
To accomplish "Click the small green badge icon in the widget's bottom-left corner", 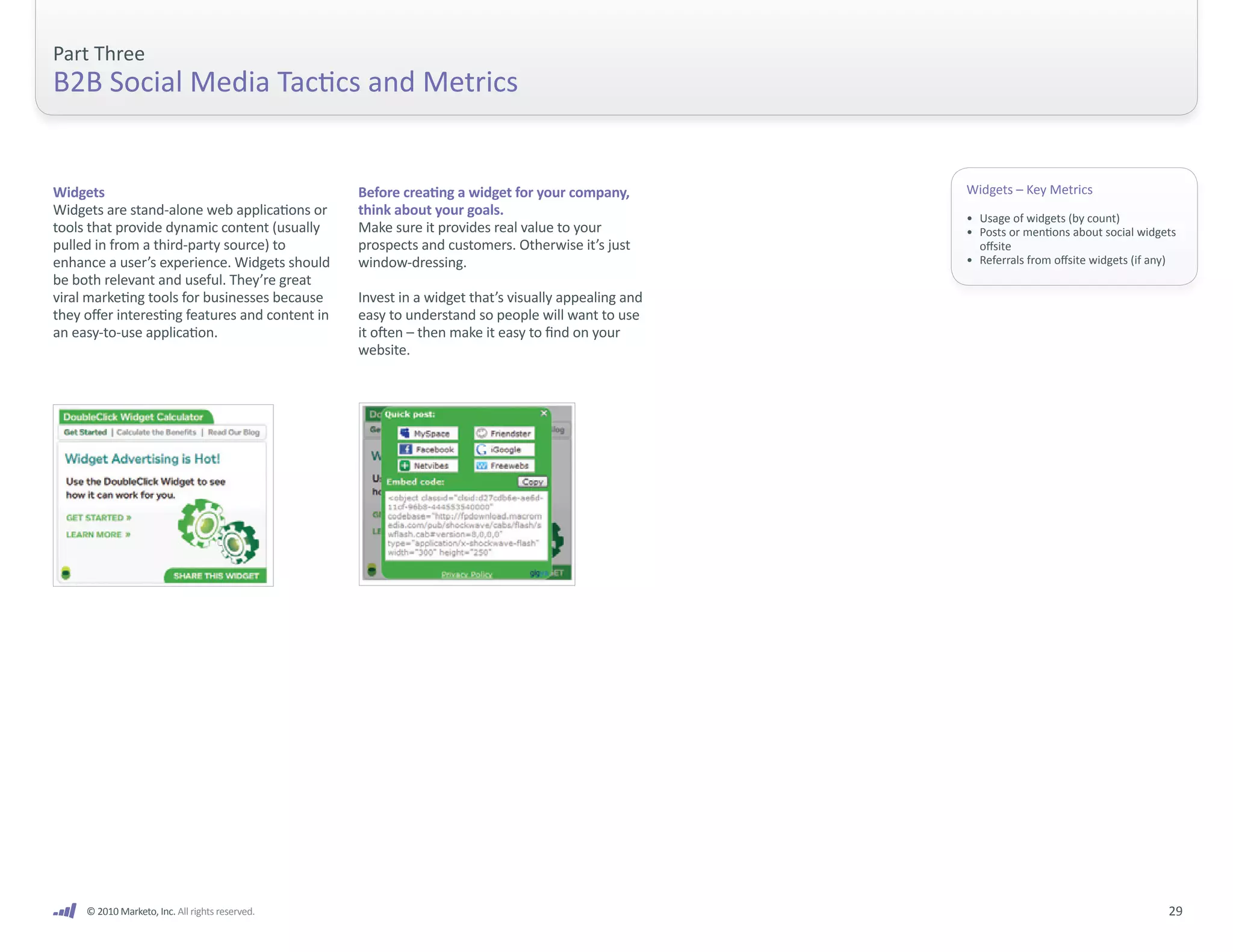I will coord(66,573).
